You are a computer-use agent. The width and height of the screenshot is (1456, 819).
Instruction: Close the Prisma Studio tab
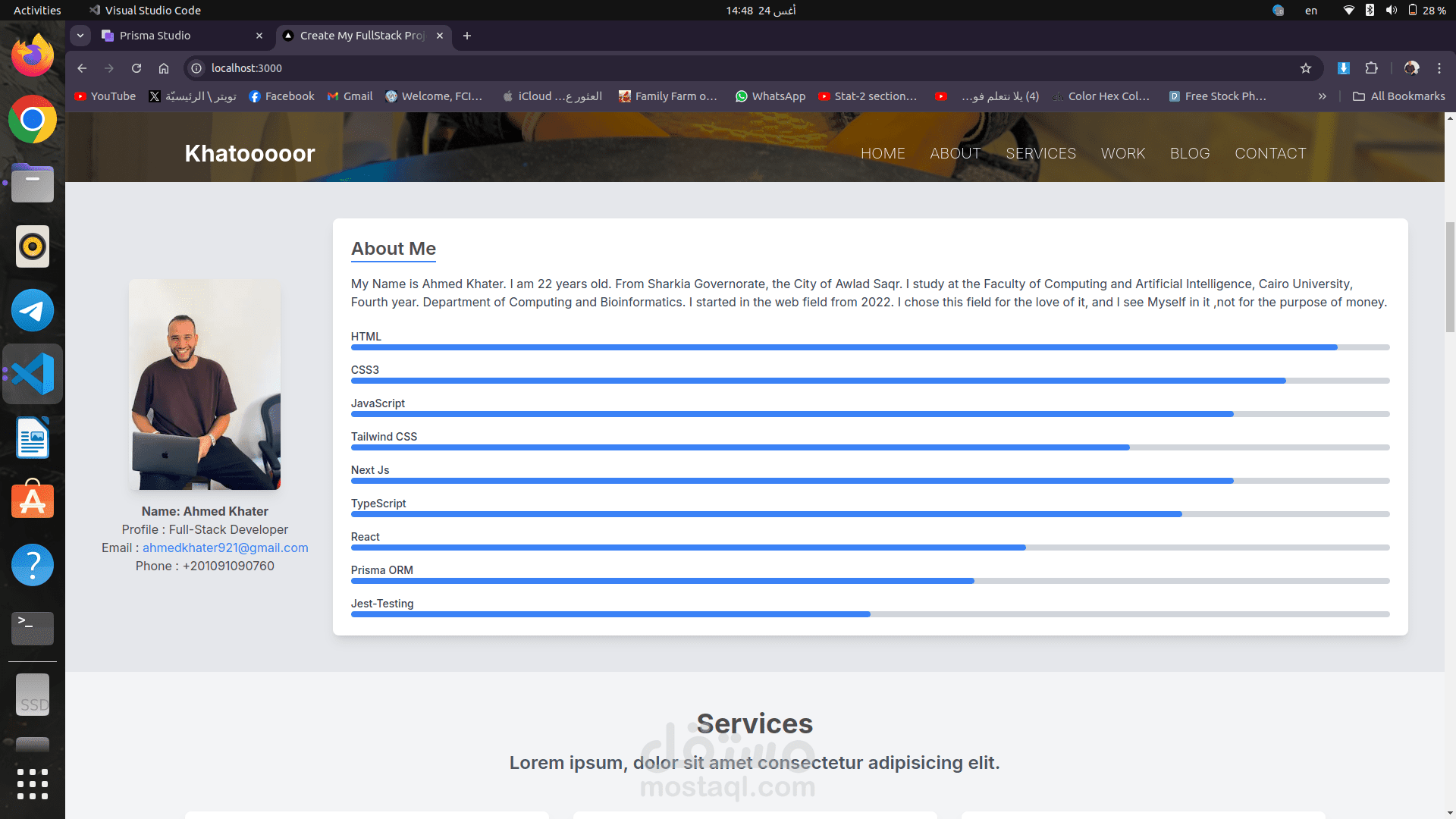tap(259, 36)
